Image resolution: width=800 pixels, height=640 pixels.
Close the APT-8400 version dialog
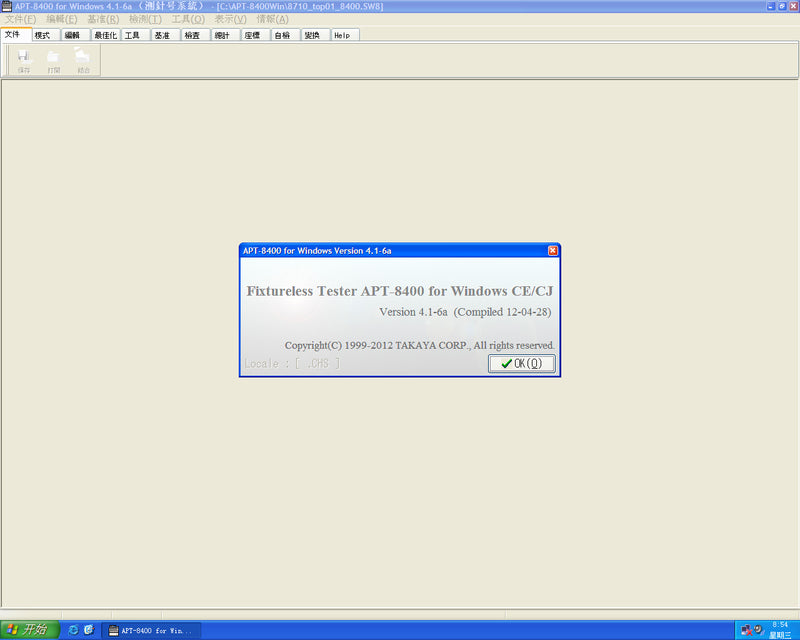[553, 251]
